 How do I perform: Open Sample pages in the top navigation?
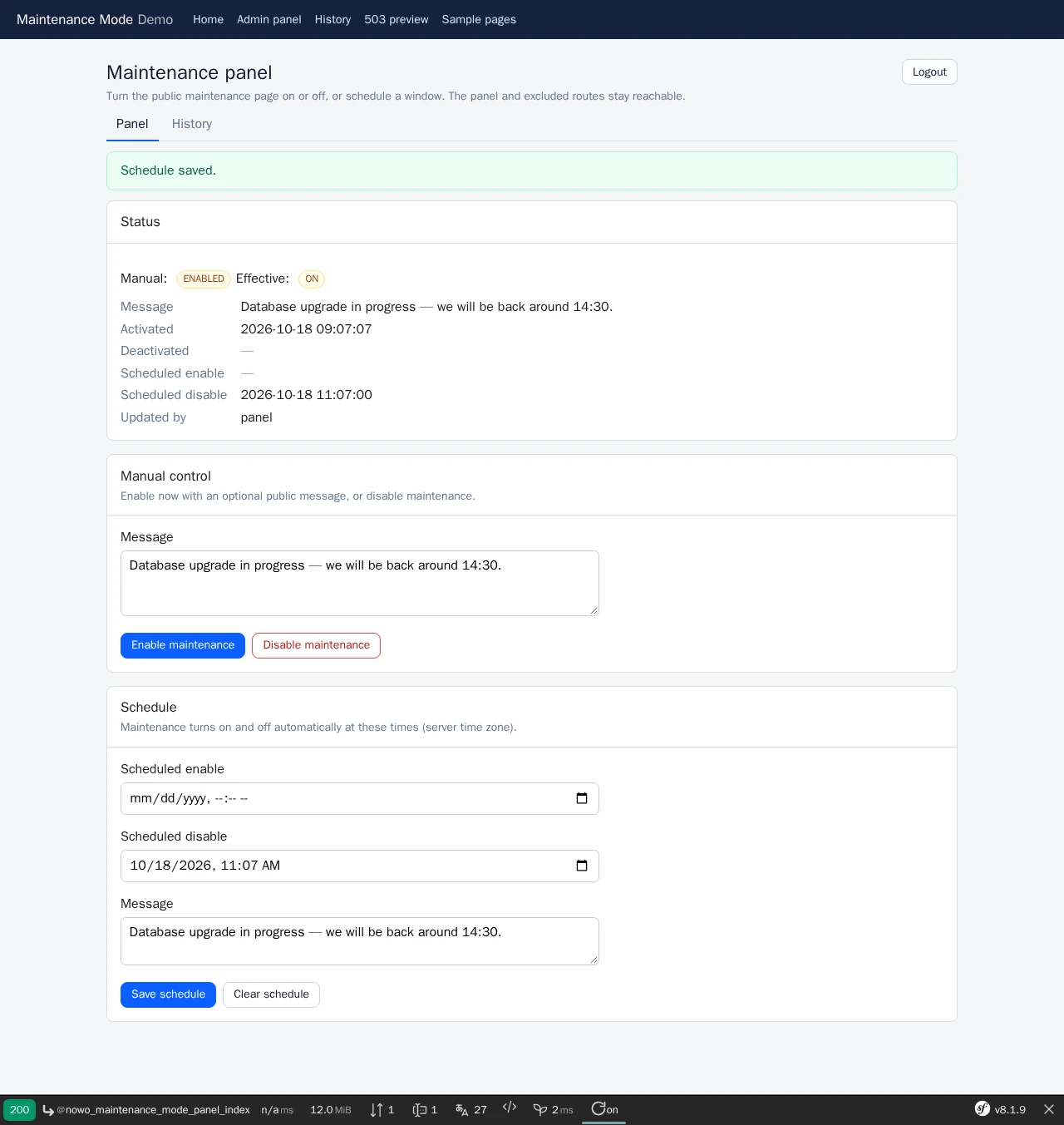tap(479, 19)
